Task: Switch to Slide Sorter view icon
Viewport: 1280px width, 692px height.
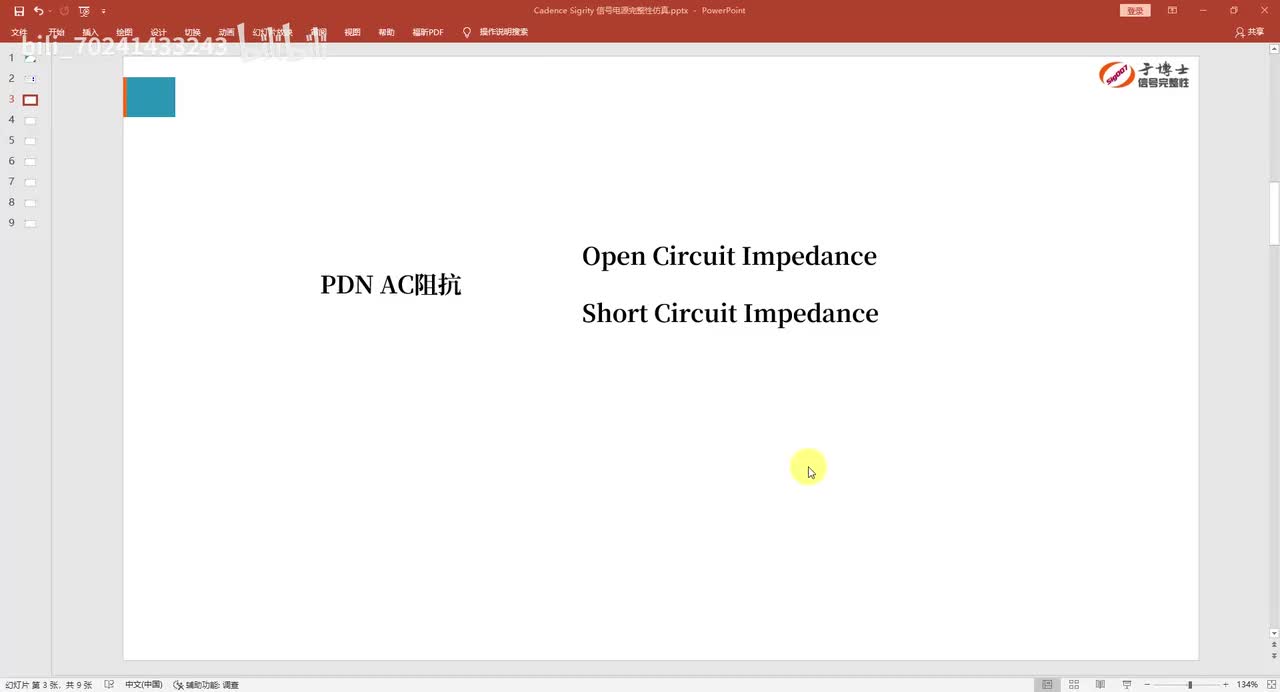Action: (x=1074, y=685)
